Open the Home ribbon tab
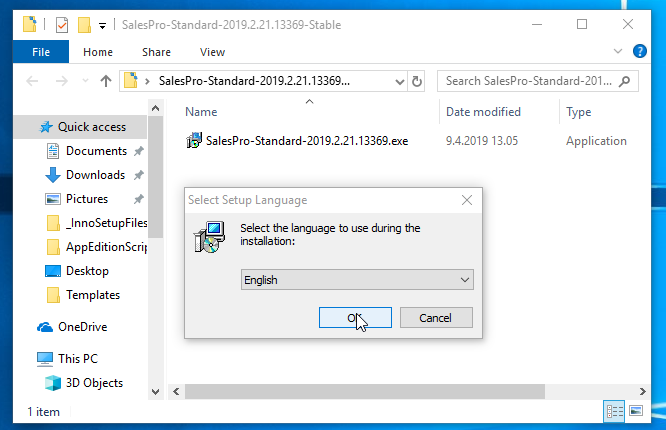This screenshot has width=666, height=430. tap(98, 52)
